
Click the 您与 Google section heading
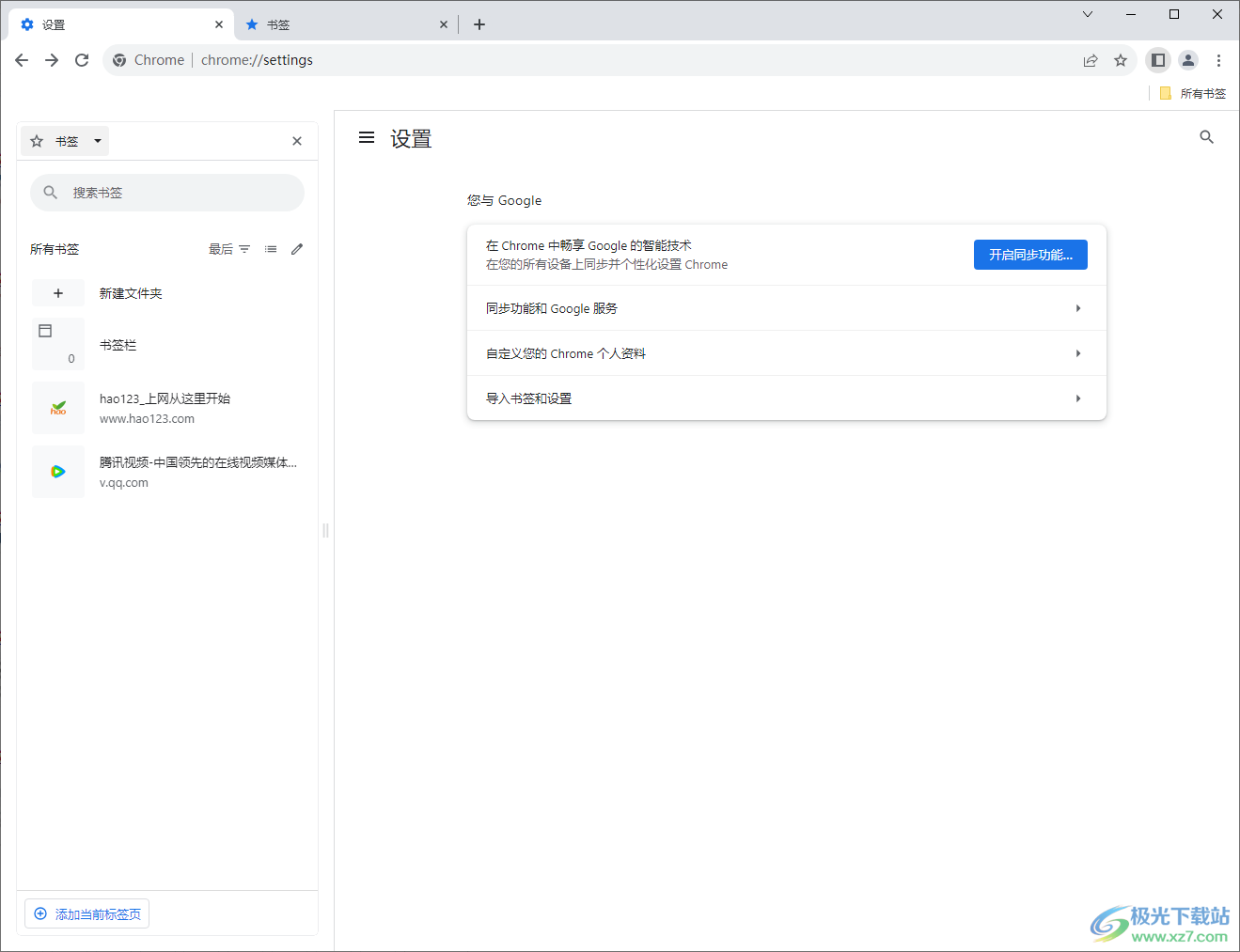click(x=504, y=200)
